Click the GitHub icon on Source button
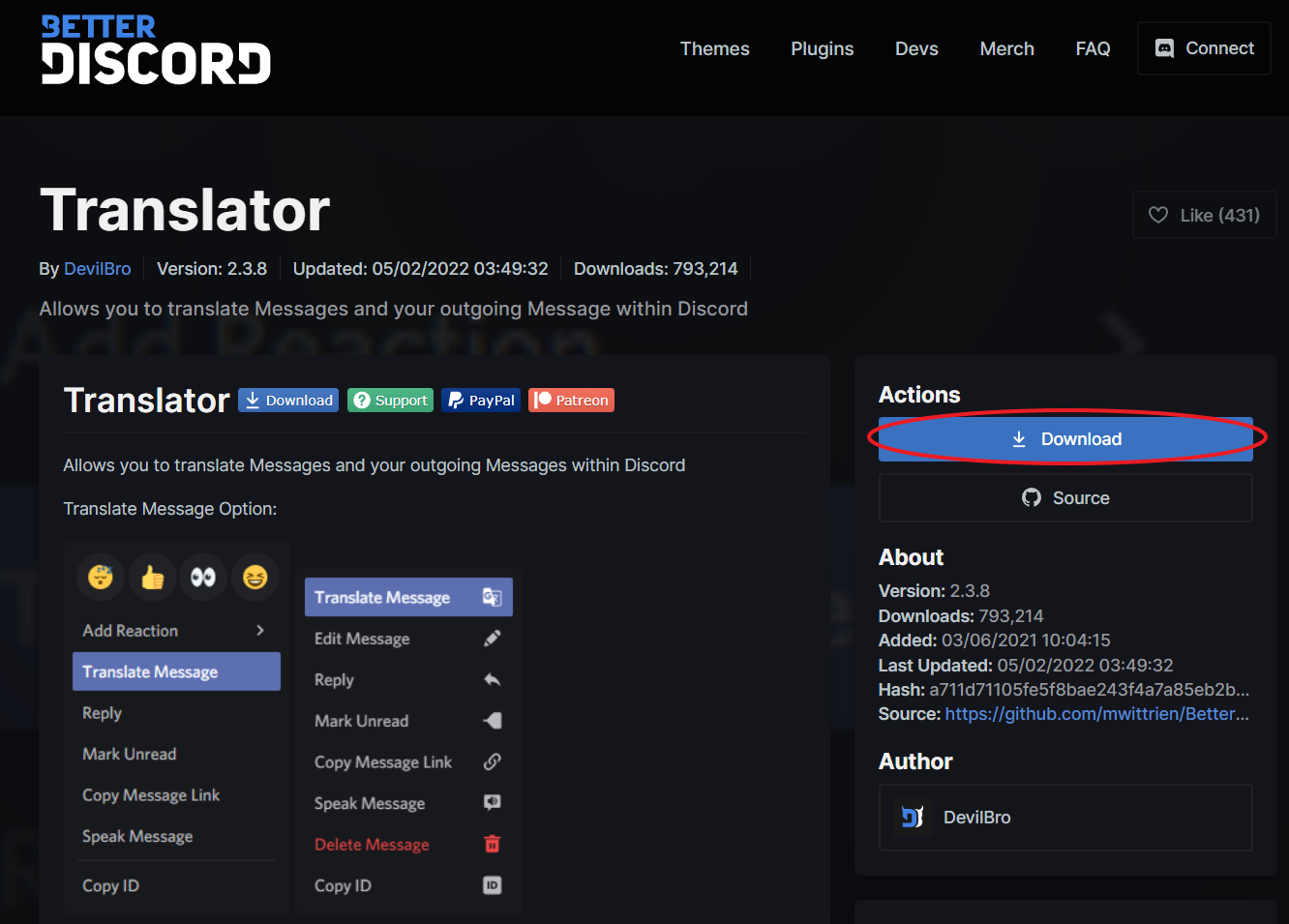This screenshot has height=924, width=1289. click(1032, 497)
